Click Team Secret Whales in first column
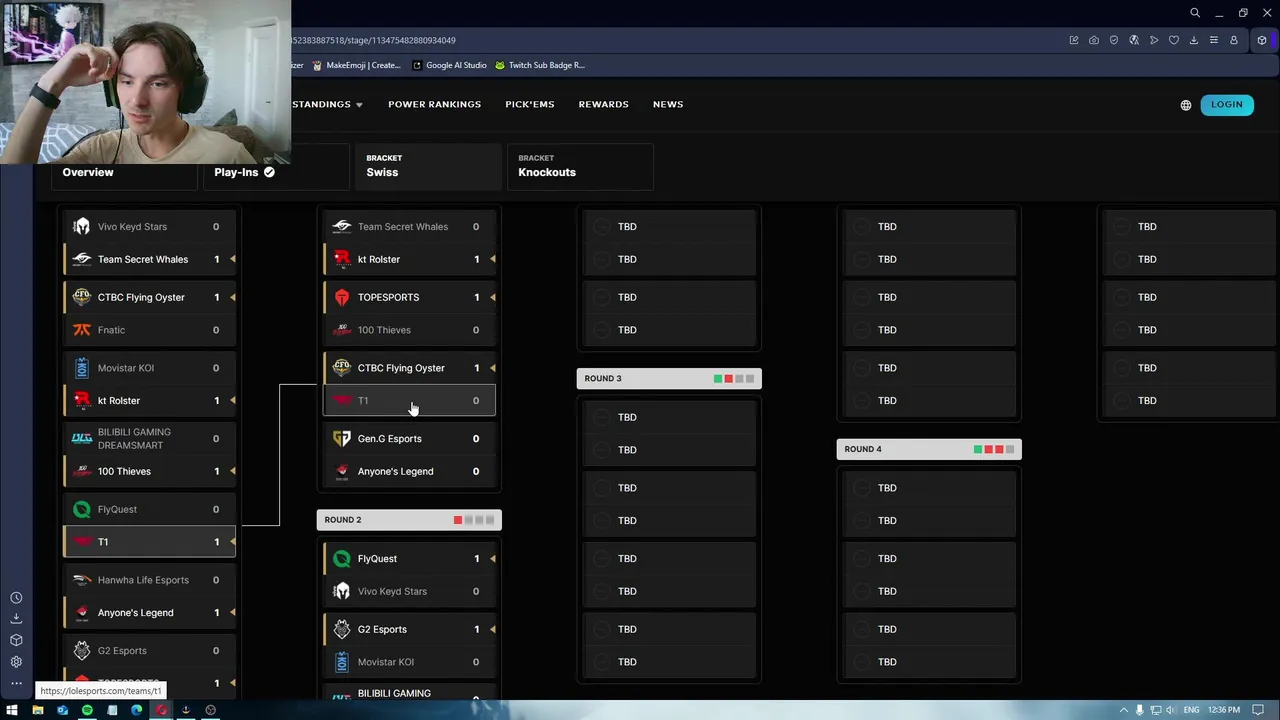This screenshot has height=720, width=1280. (150, 259)
